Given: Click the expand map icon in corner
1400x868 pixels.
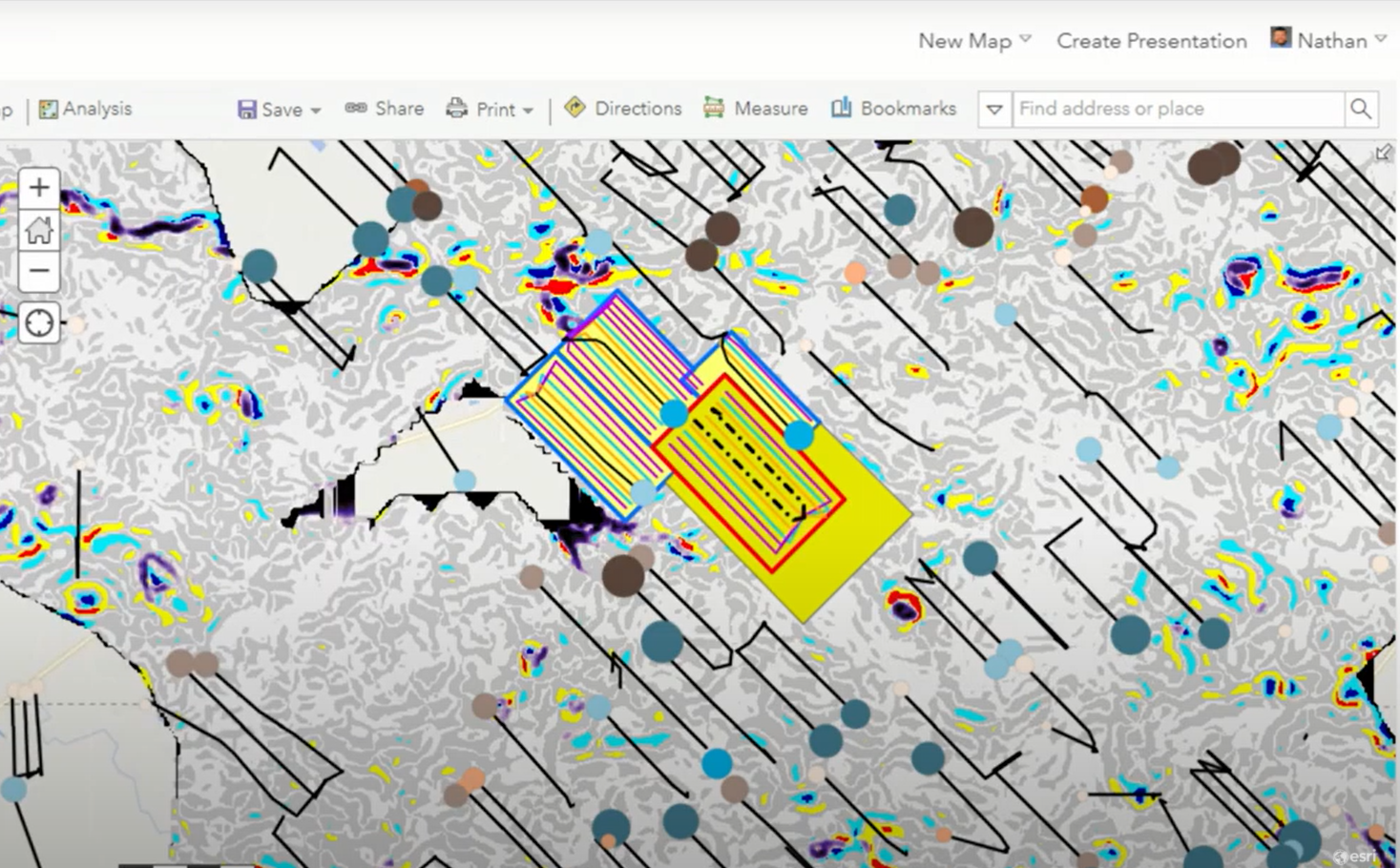Looking at the screenshot, I should pos(1383,153).
